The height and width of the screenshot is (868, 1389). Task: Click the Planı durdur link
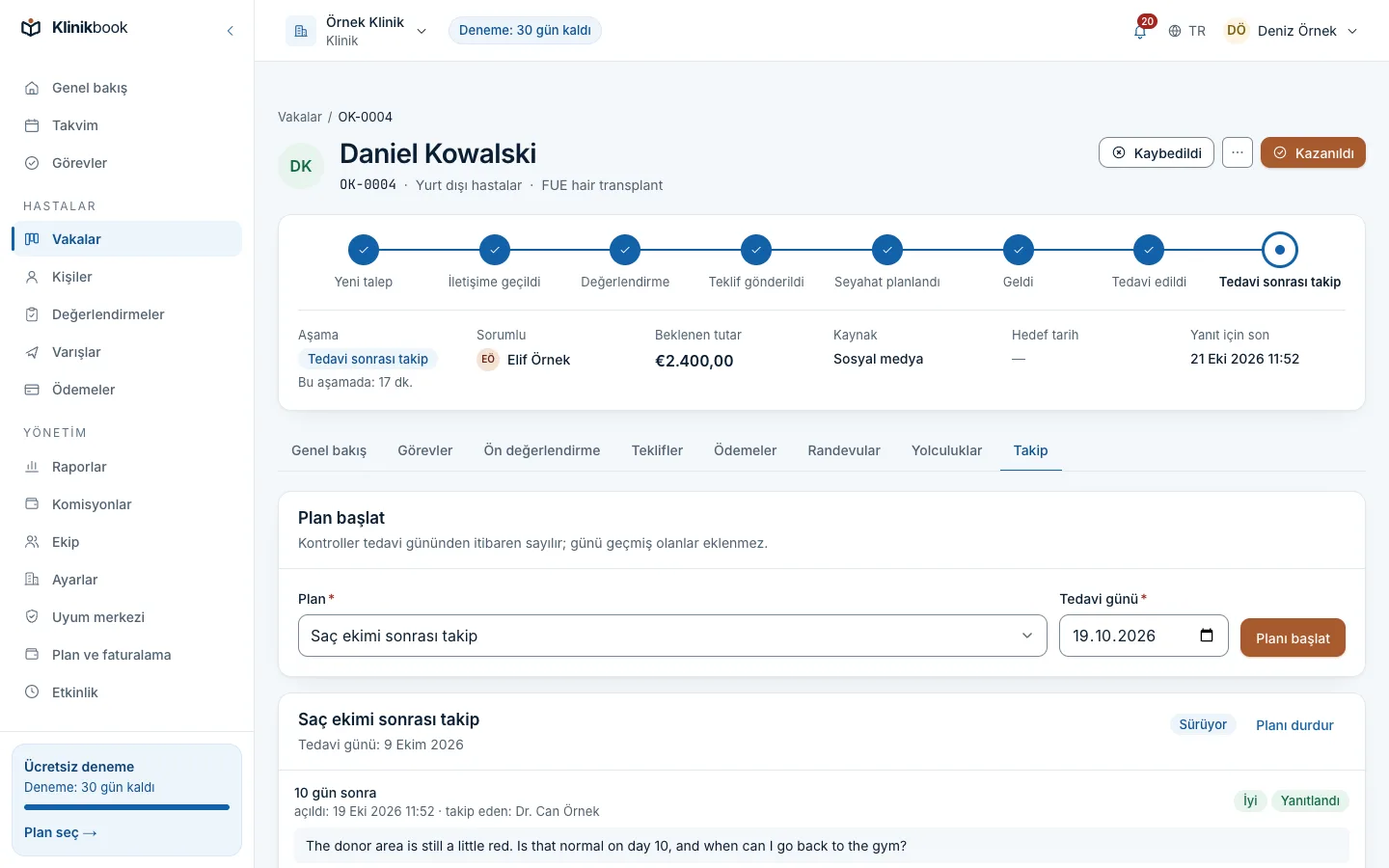click(x=1294, y=725)
